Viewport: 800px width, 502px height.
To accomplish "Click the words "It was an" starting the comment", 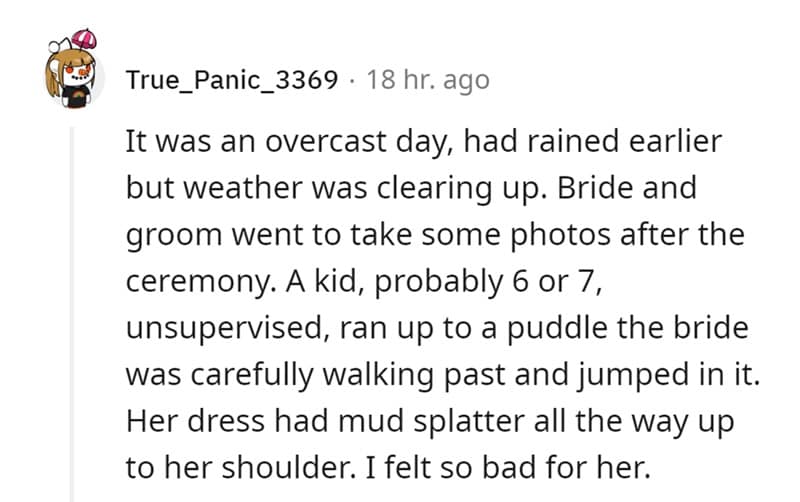I will pos(186,141).
